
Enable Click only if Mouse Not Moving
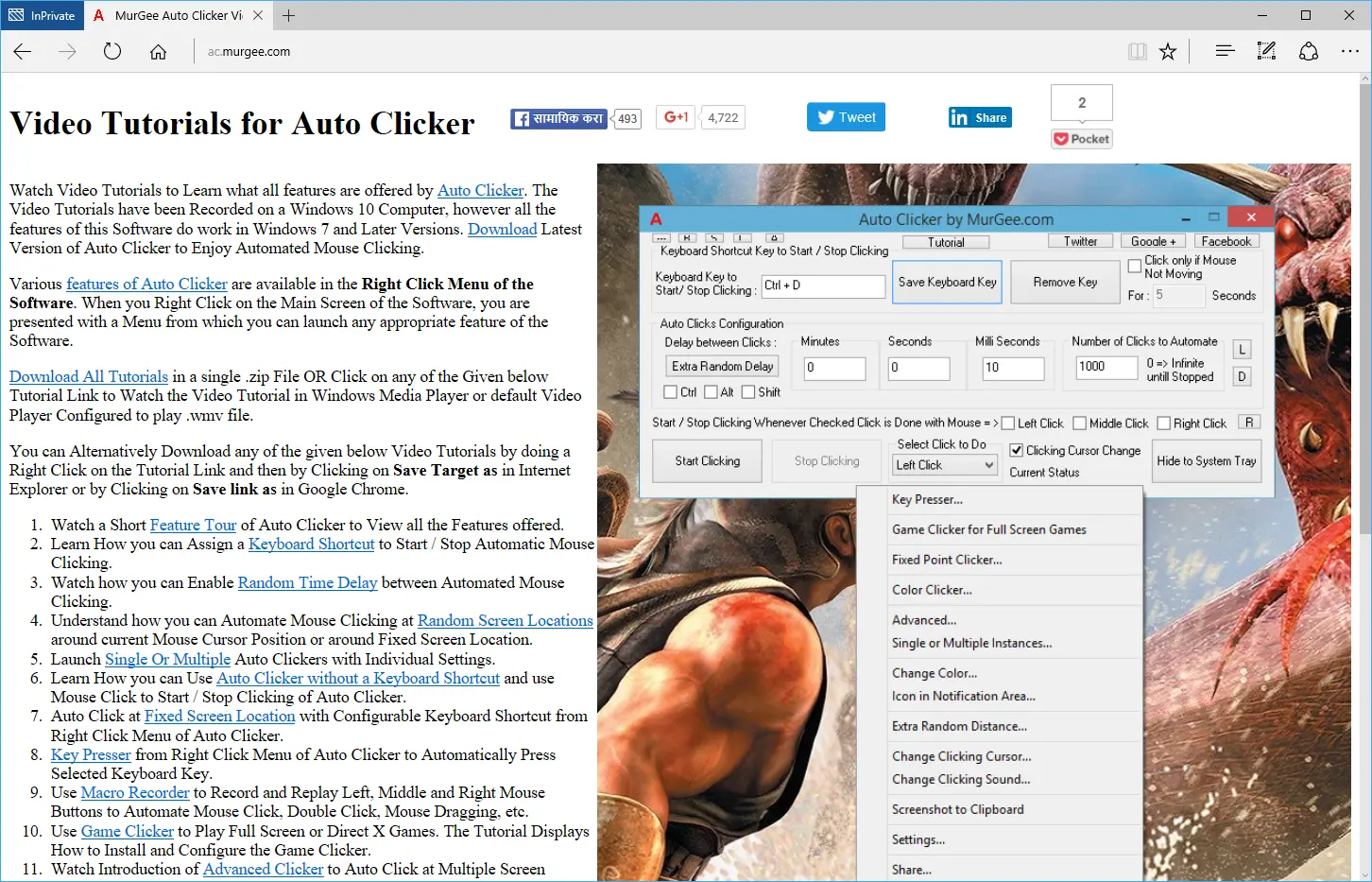pos(1135,267)
